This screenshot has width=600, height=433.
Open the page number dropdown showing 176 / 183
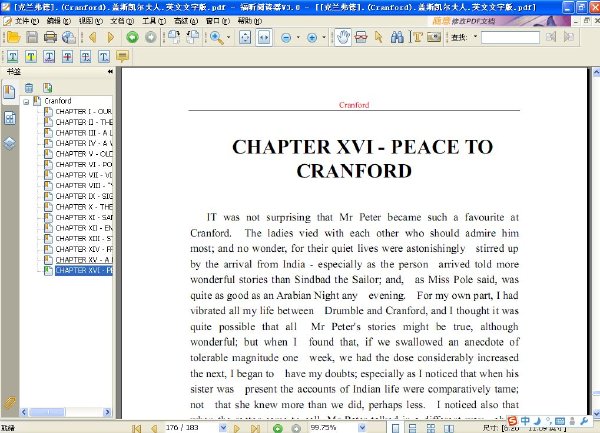click(x=223, y=428)
